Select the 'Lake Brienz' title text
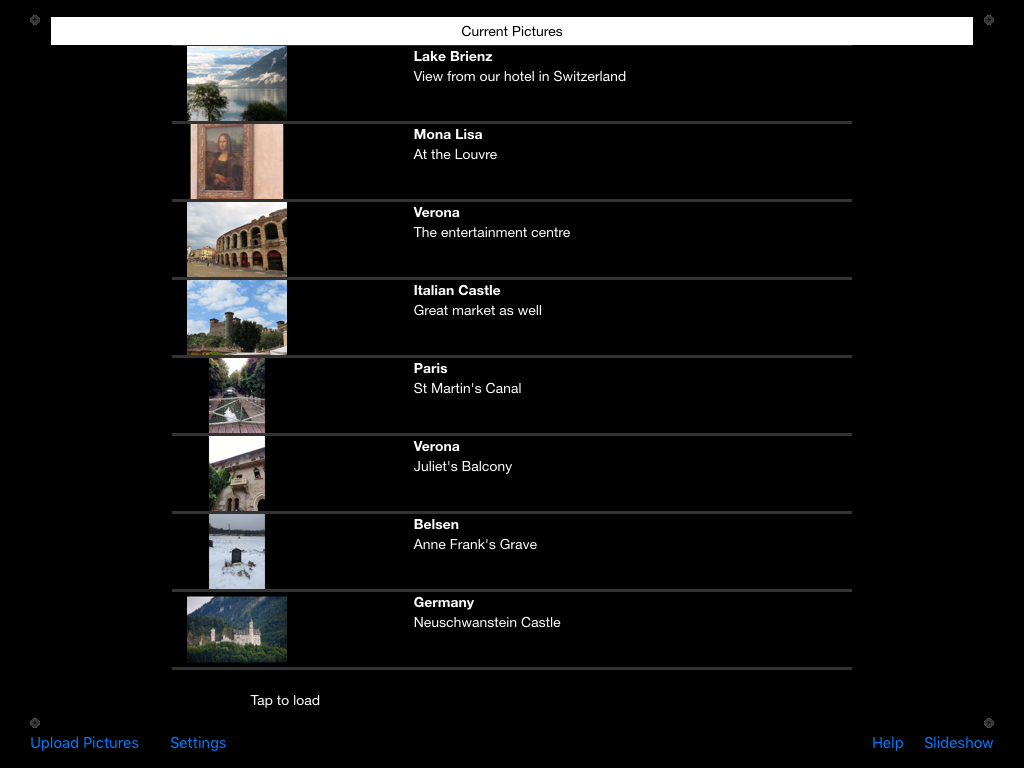1024x768 pixels. coord(453,57)
